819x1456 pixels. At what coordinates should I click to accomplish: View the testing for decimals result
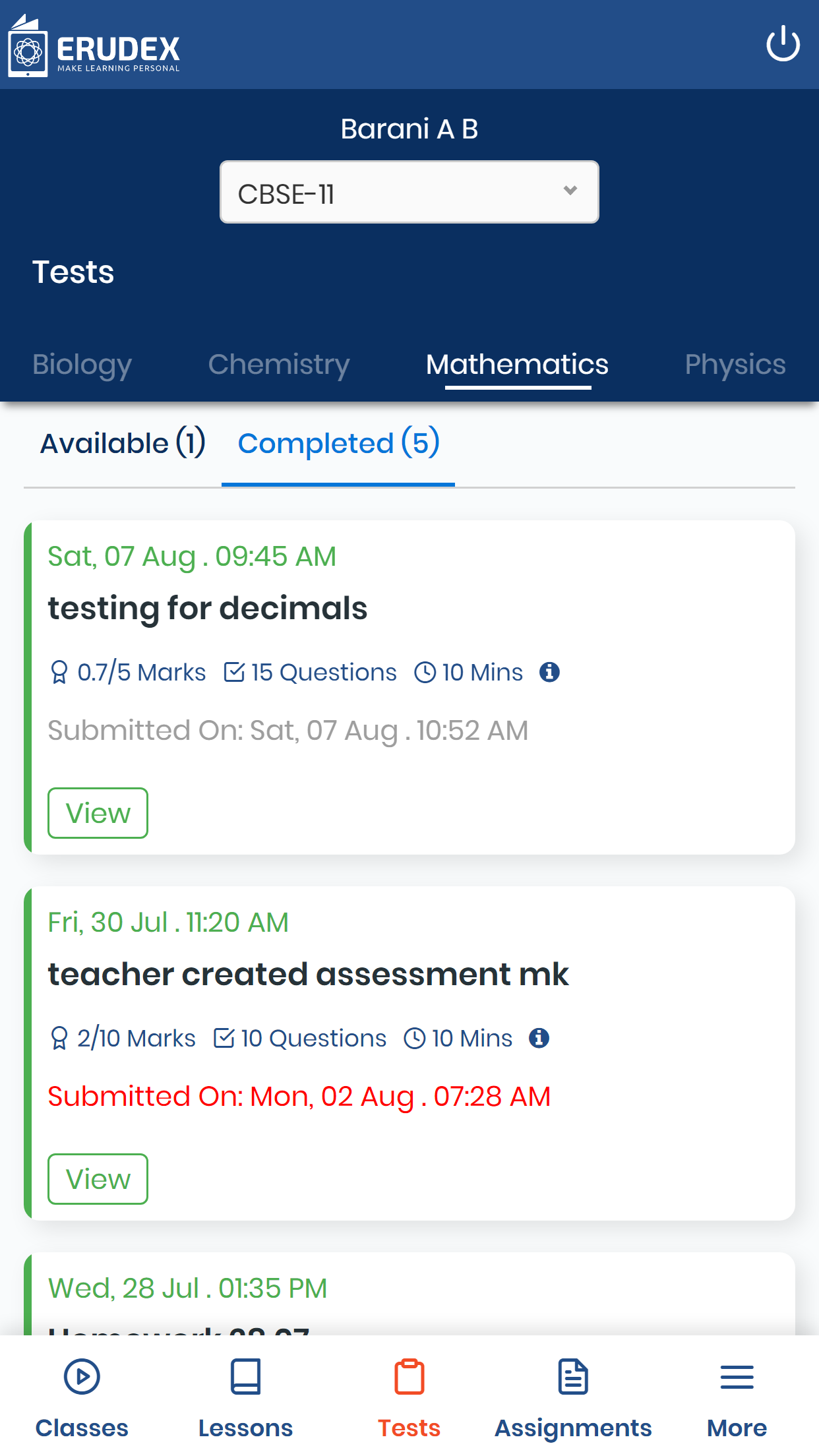pos(98,813)
